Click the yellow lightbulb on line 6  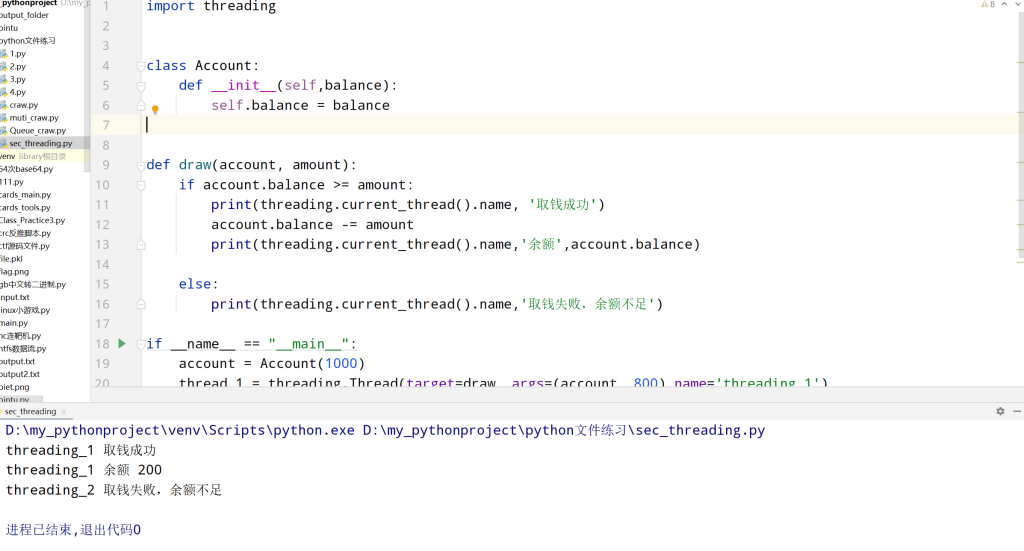pos(155,109)
